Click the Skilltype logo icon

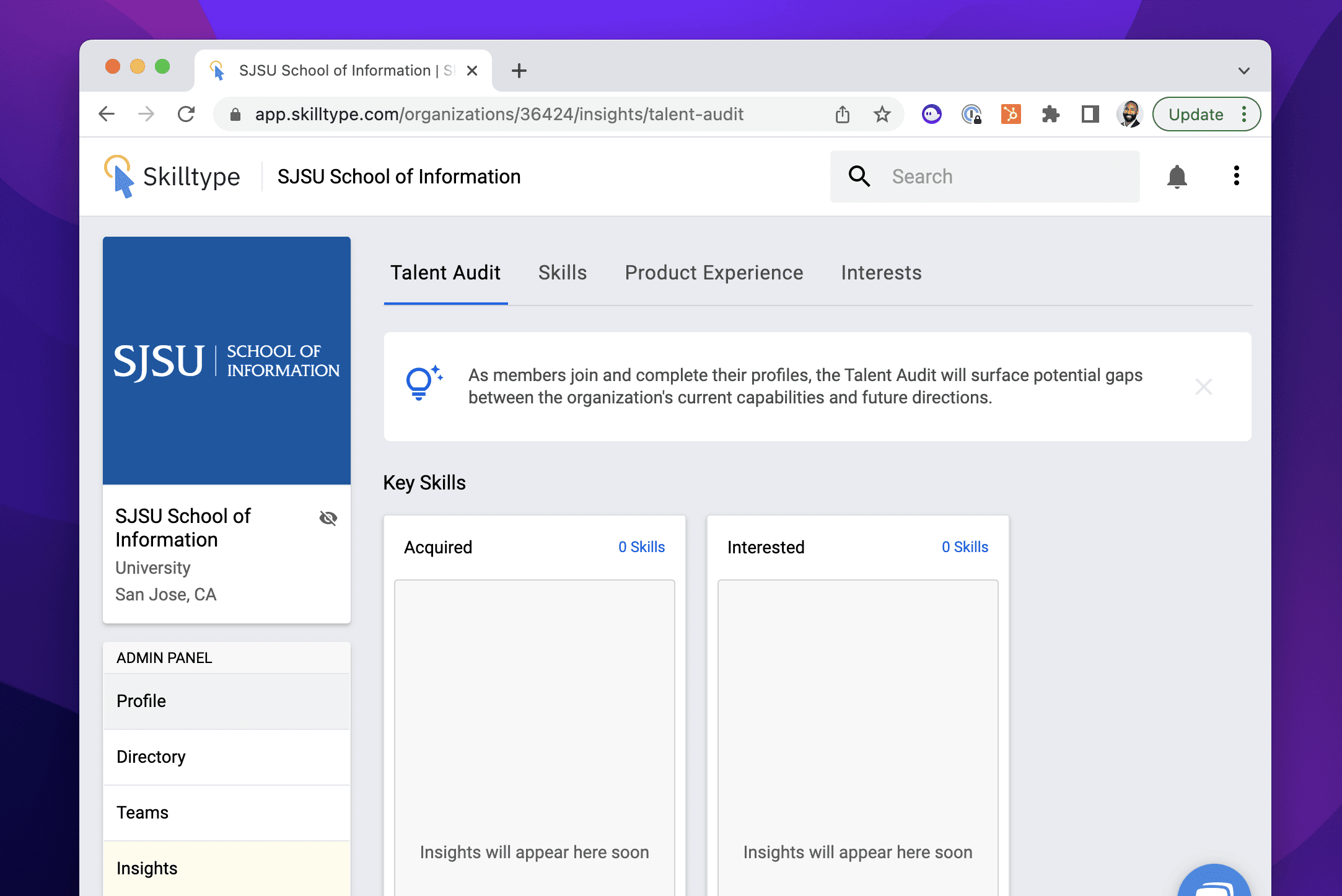pyautogui.click(x=119, y=177)
